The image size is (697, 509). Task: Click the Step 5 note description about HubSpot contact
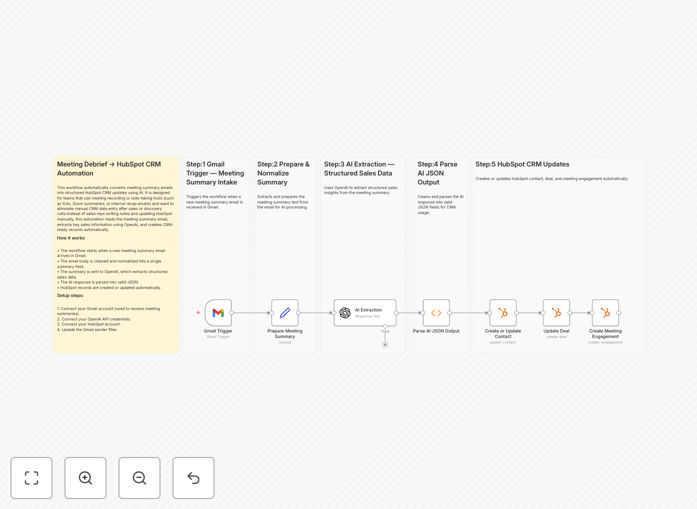coord(551,179)
